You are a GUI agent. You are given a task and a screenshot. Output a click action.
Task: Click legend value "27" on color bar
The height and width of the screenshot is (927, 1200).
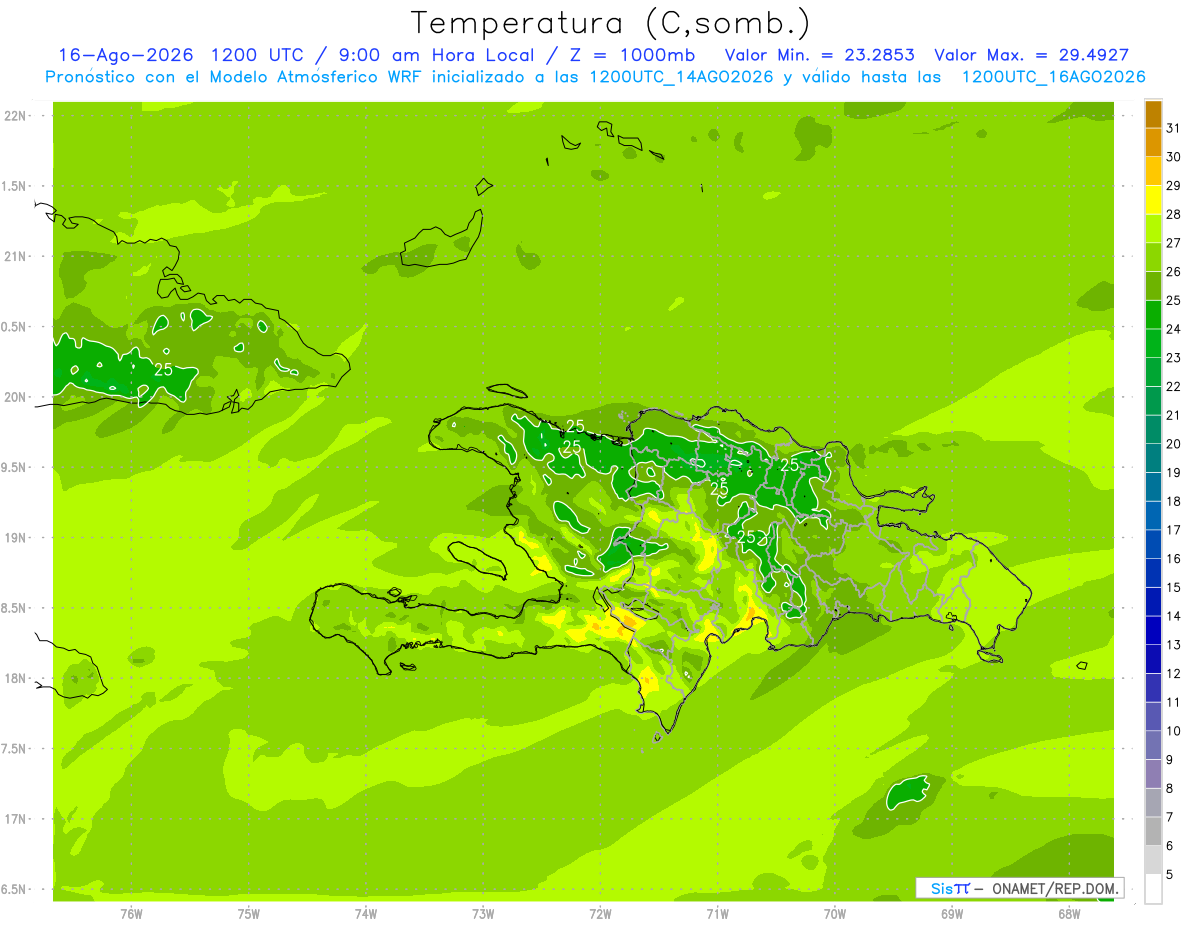[x=1174, y=243]
